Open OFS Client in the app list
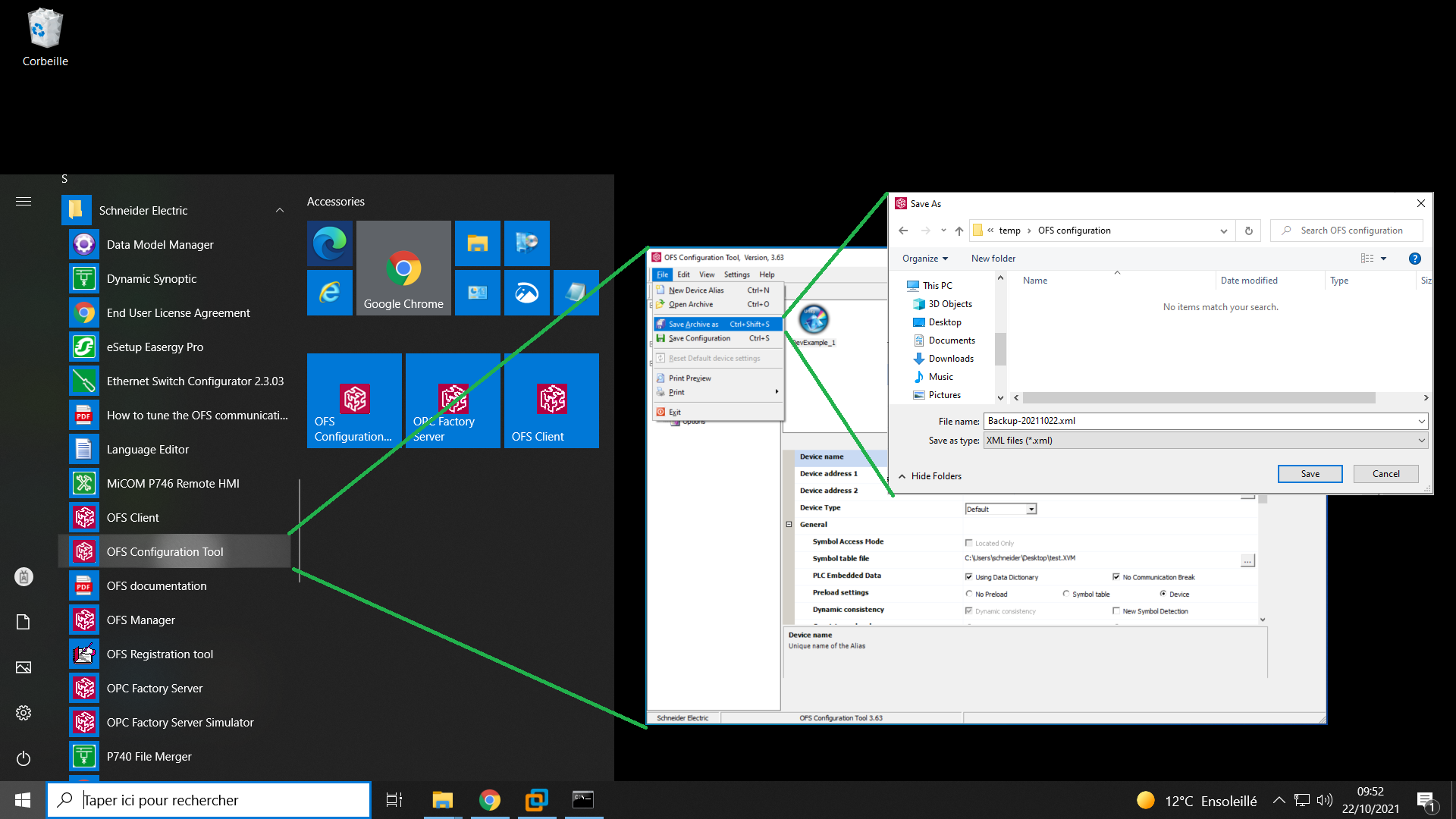1456x819 pixels. pos(174,517)
